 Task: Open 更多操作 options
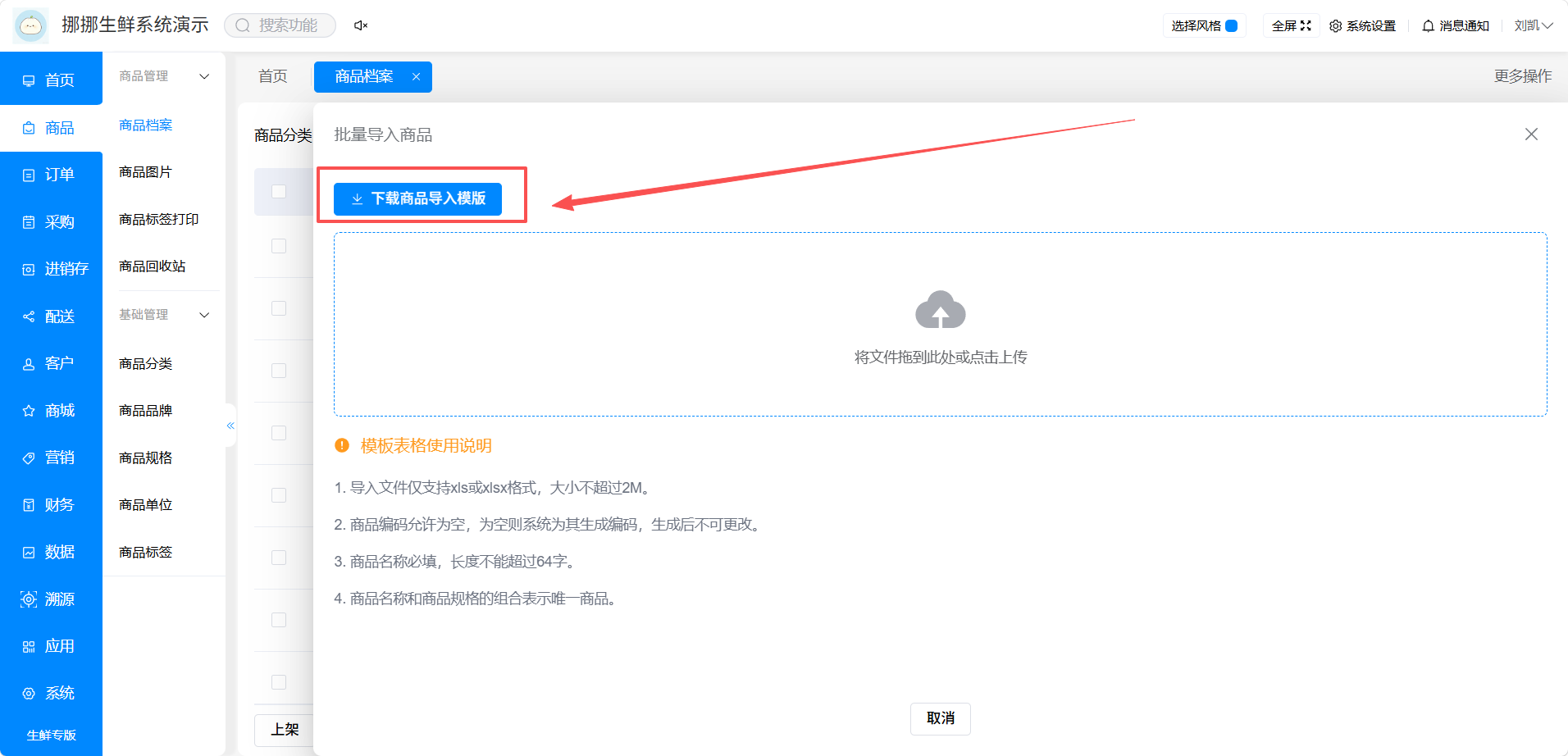(1523, 76)
